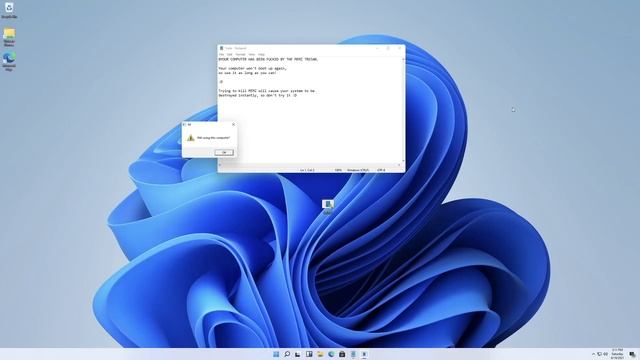Open the notification center icon
Viewport: 640px width, 360px height.
tap(632, 354)
